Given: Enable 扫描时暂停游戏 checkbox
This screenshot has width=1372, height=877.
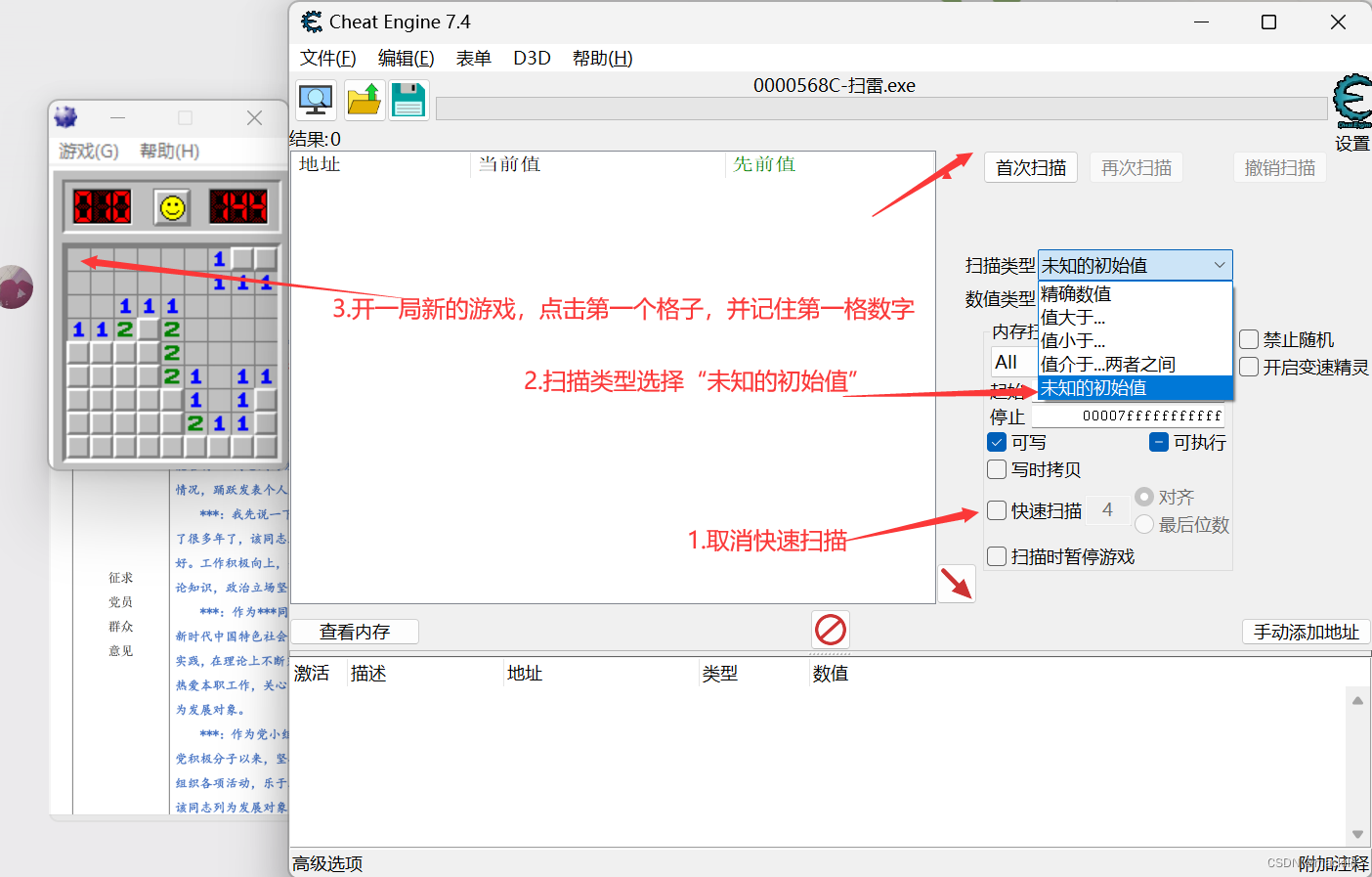Looking at the screenshot, I should point(997,556).
